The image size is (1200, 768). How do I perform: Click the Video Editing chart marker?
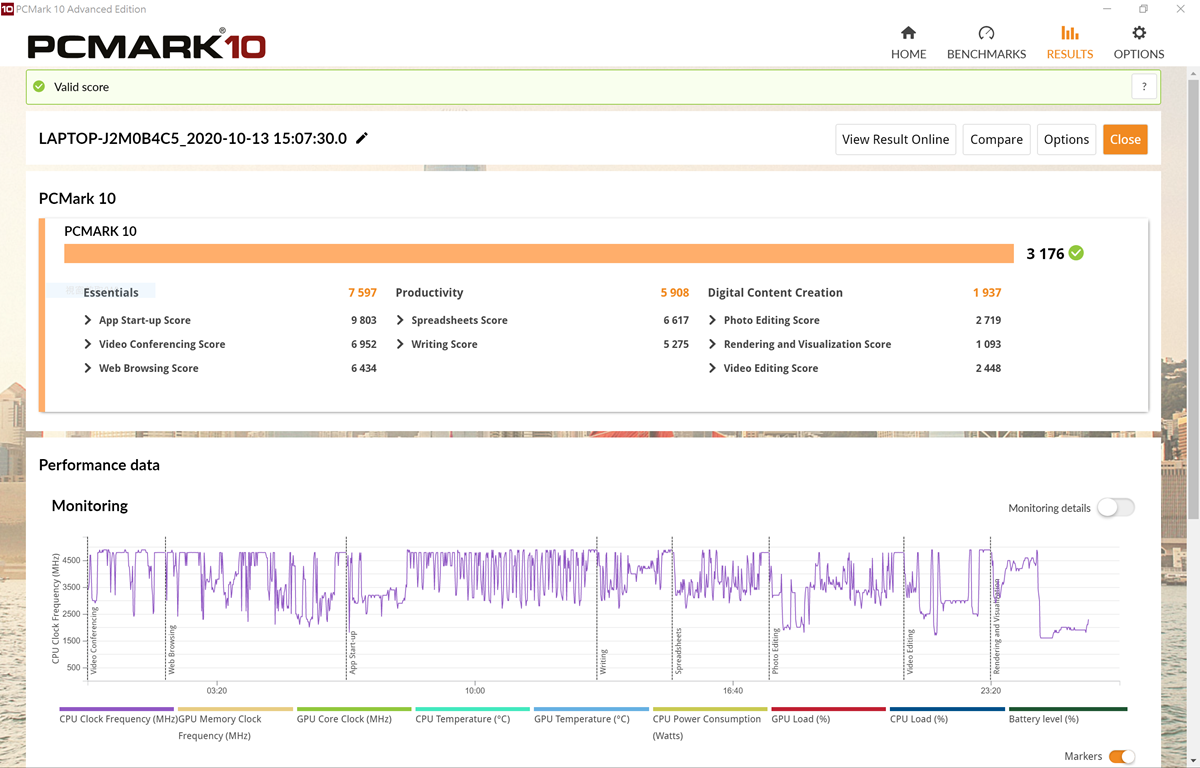tap(910, 650)
